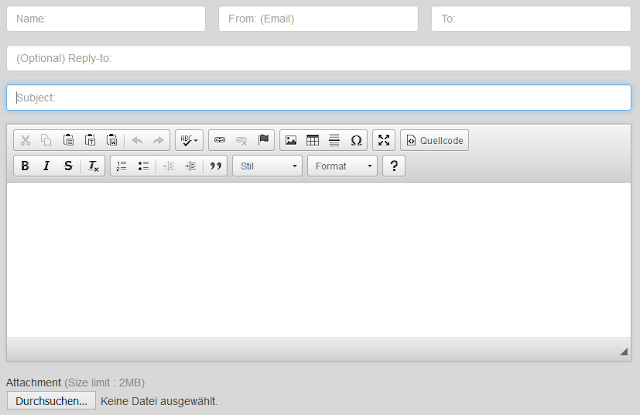Viewport: 640px width, 415px height.
Task: Click the To input field
Action: pyautogui.click(x=531, y=19)
